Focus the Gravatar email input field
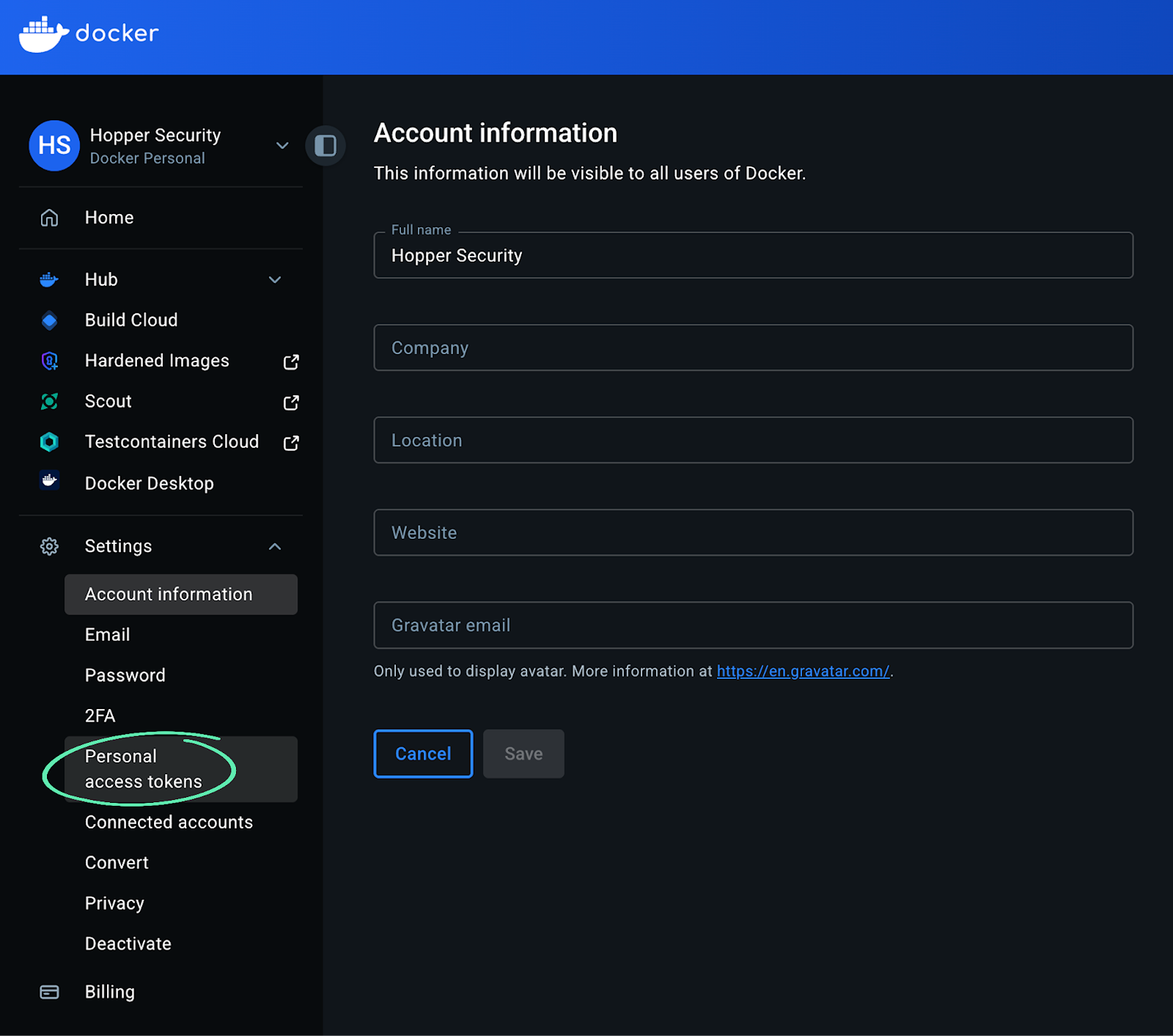1173x1036 pixels. 754,625
